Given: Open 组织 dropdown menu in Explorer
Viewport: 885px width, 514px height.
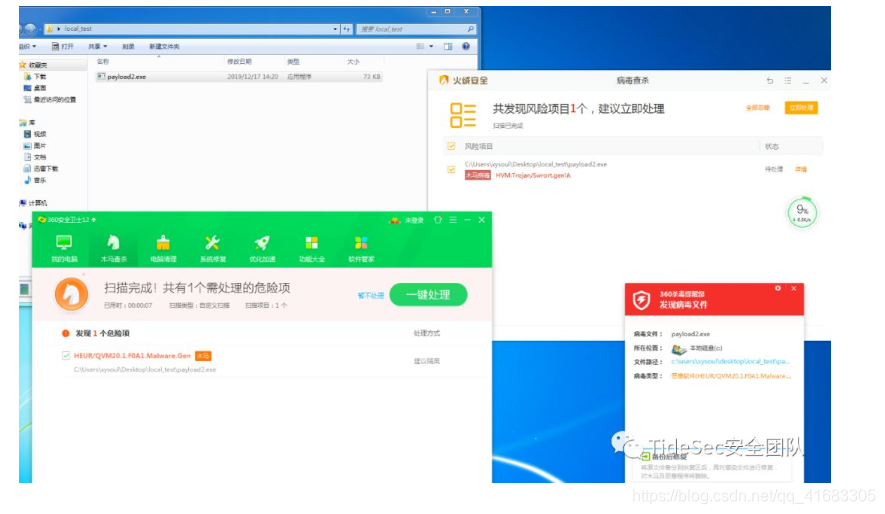Looking at the screenshot, I should pyautogui.click(x=27, y=46).
